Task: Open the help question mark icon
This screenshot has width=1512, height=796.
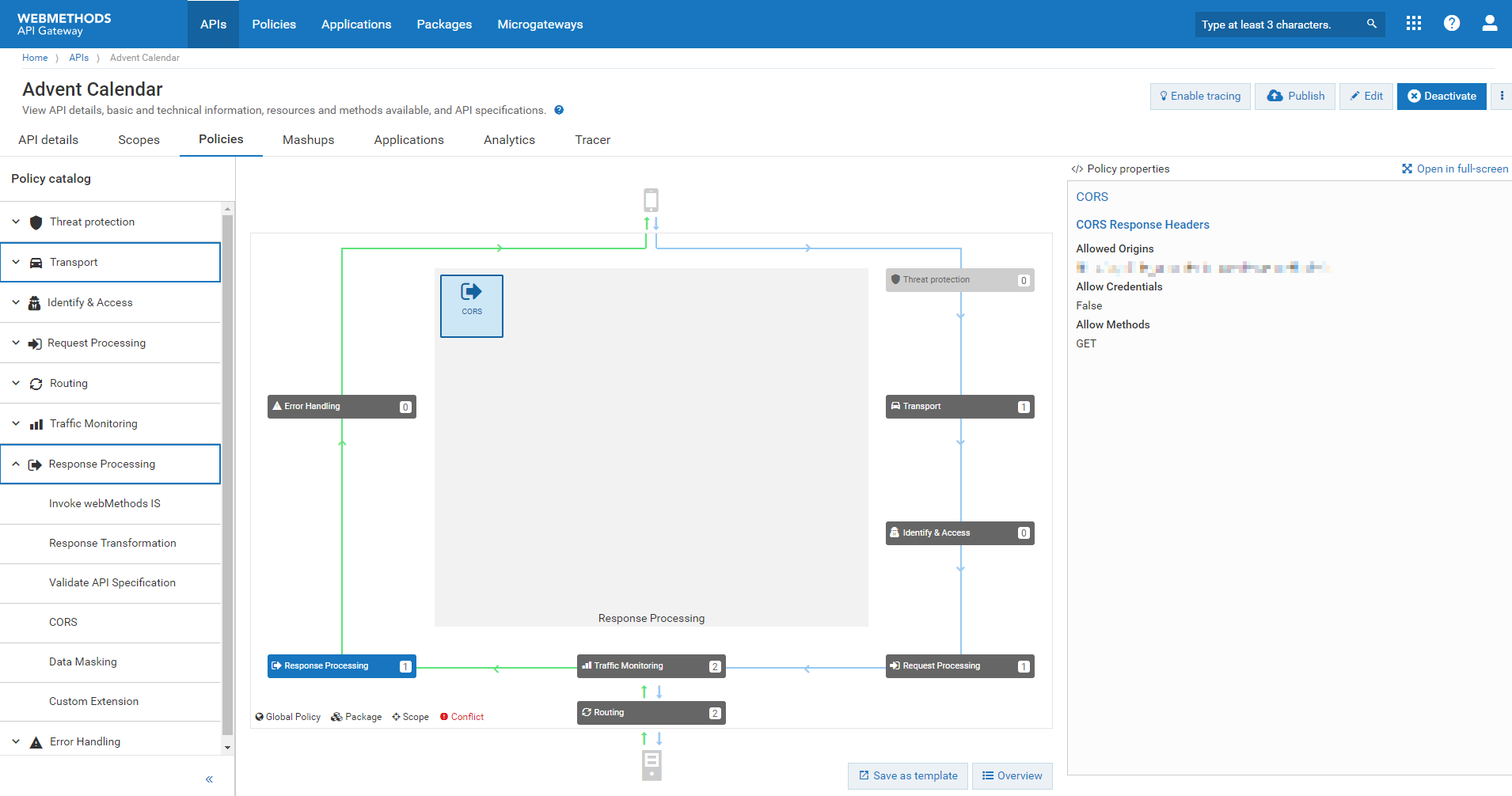Action: 1452,24
